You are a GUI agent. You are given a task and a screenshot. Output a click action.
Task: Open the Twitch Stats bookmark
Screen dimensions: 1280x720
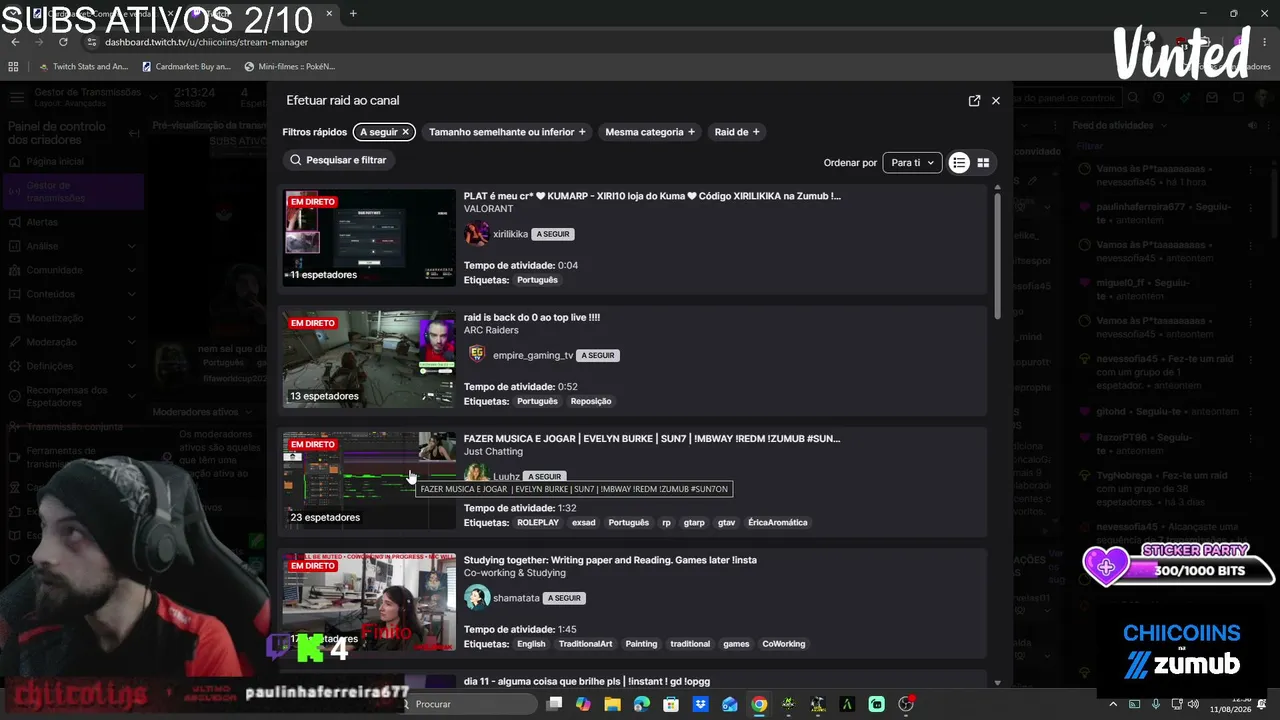[84, 67]
